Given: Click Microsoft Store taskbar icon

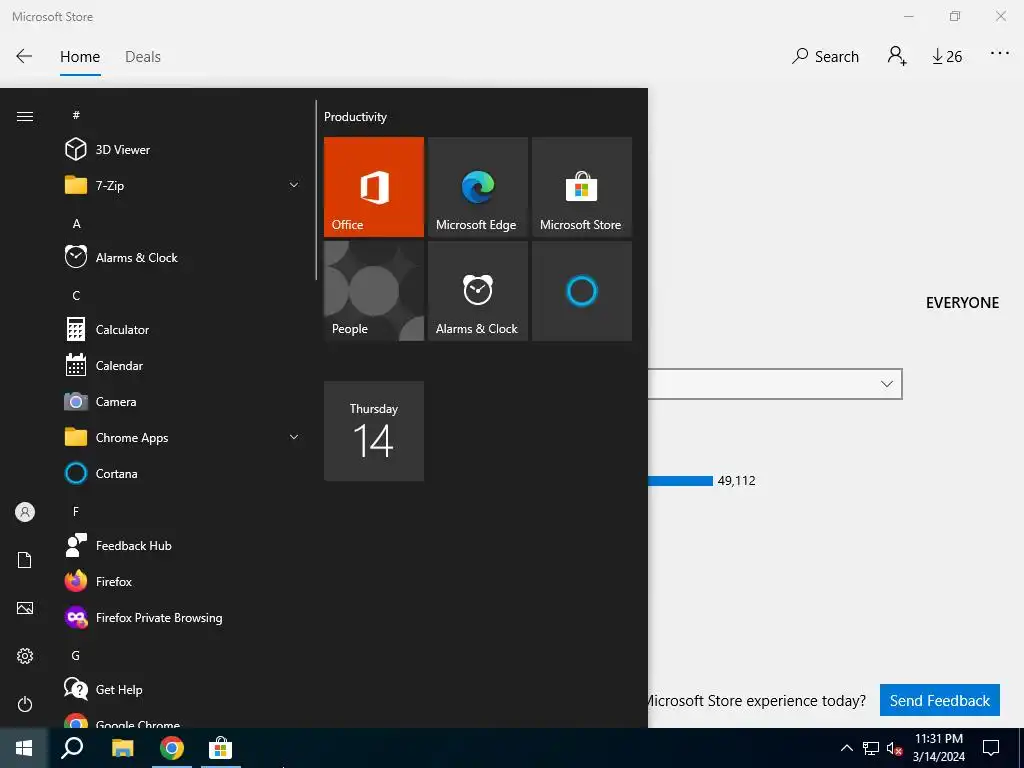Looking at the screenshot, I should point(221,748).
